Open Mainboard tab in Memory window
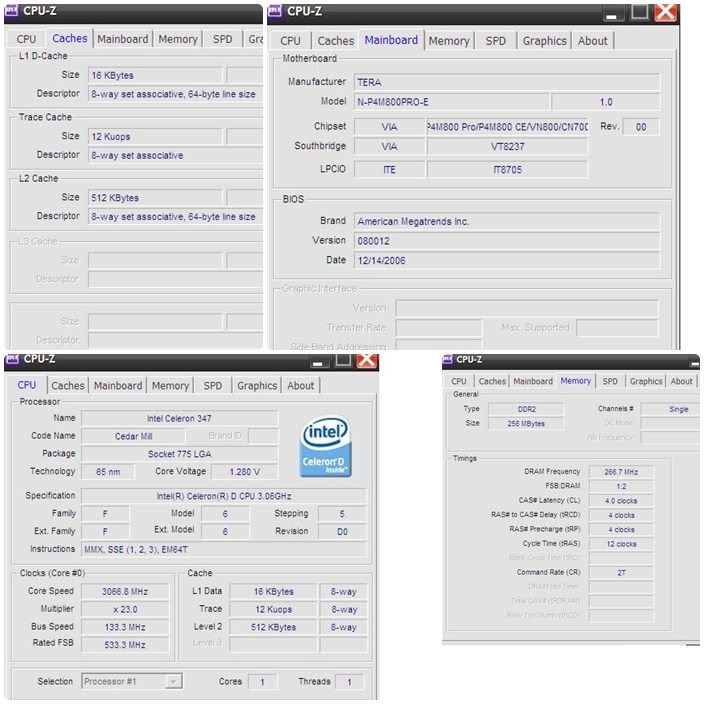Image resolution: width=704 pixels, height=704 pixels. 533,381
